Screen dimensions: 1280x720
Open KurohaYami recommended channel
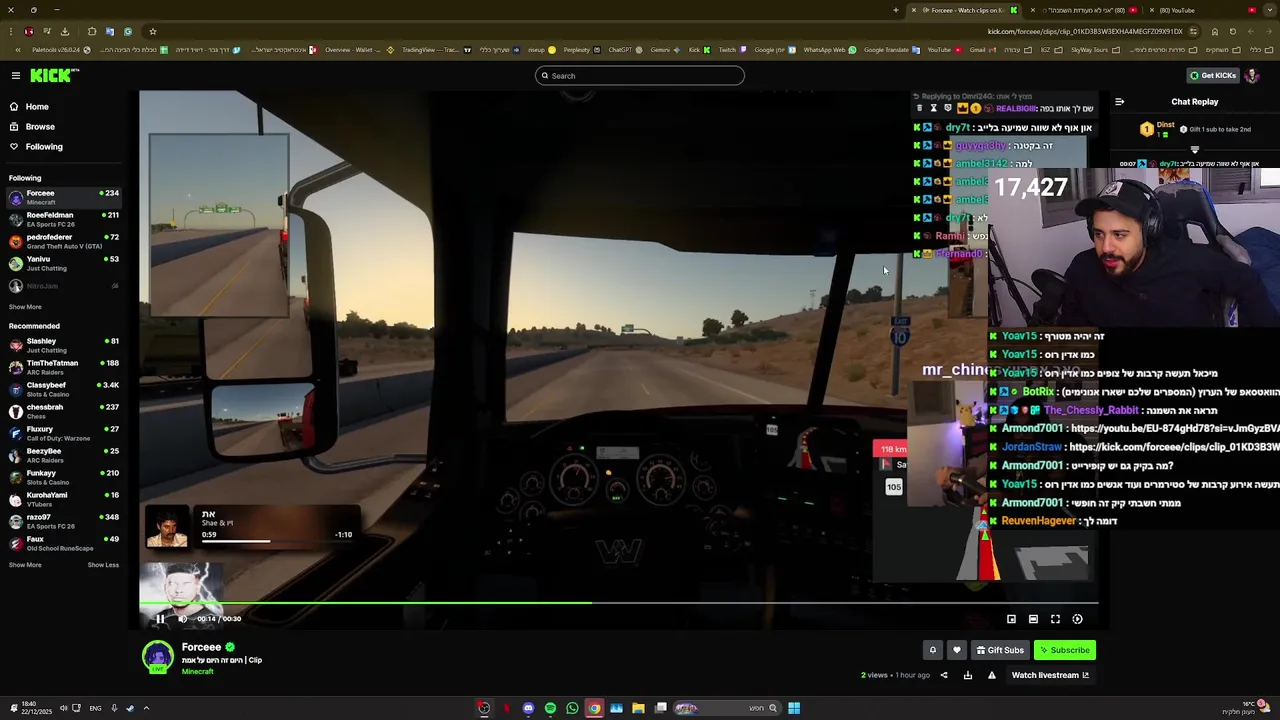point(64,499)
